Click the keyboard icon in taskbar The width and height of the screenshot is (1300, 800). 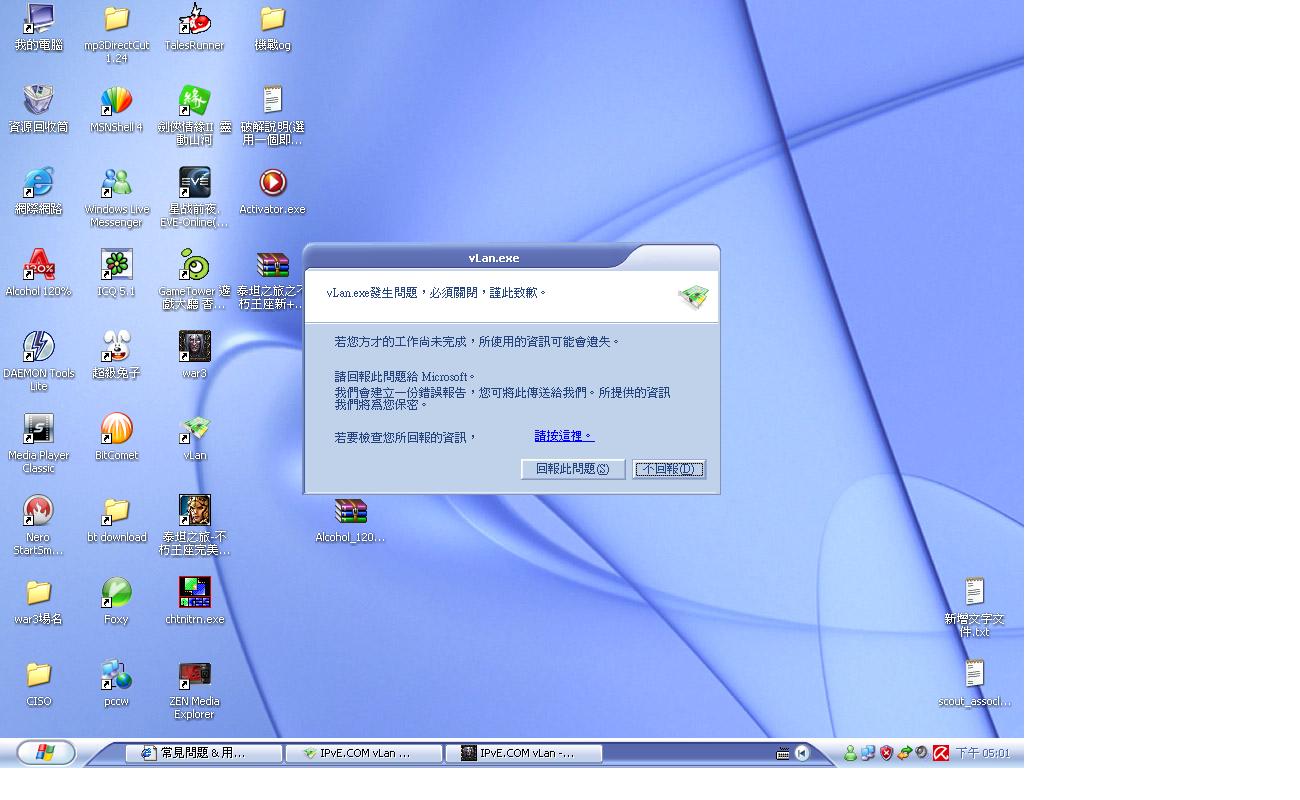[x=783, y=754]
